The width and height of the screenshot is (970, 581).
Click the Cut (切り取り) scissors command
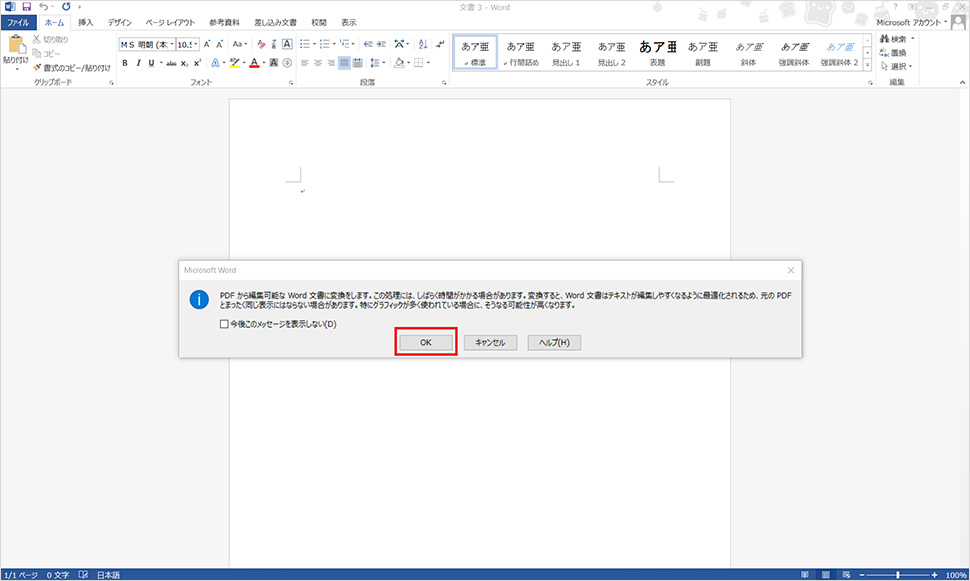(51, 40)
